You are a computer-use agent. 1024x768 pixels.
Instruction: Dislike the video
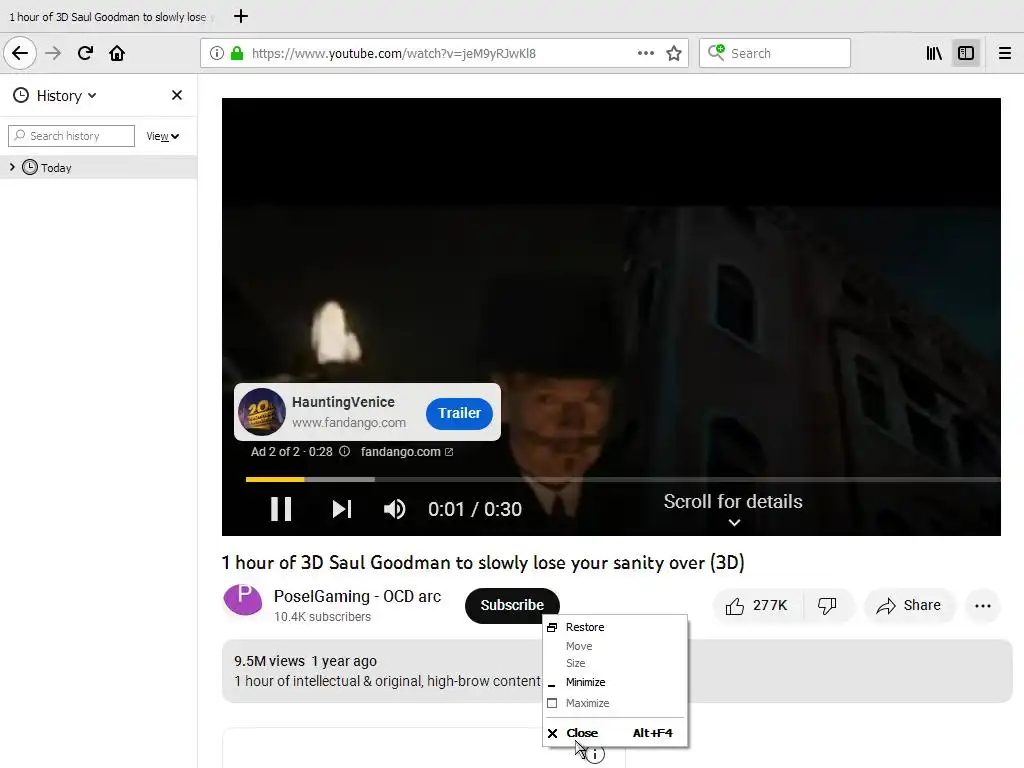pos(827,605)
